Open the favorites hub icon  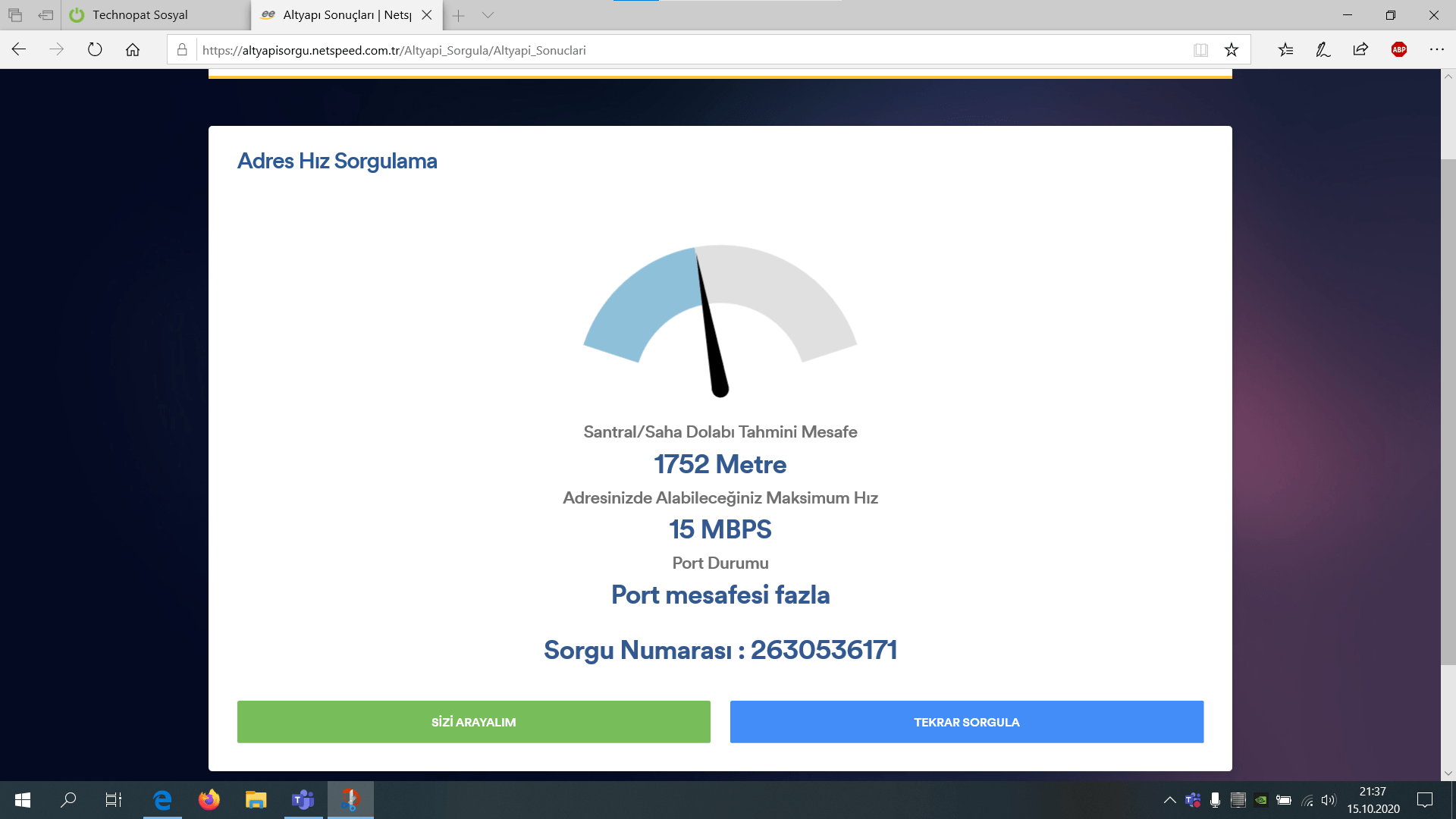1285,50
